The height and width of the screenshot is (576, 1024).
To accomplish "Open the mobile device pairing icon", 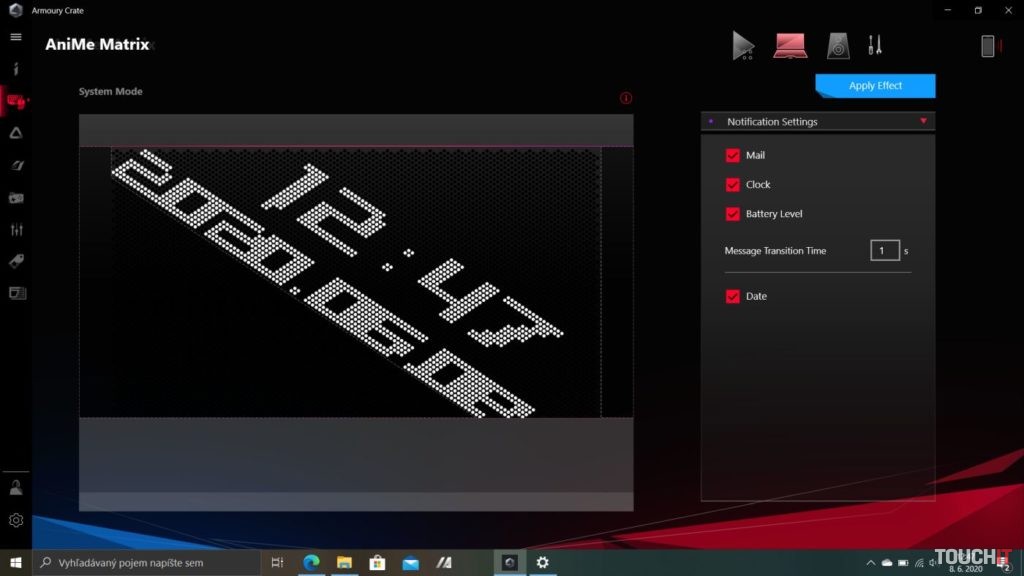I will [990, 45].
